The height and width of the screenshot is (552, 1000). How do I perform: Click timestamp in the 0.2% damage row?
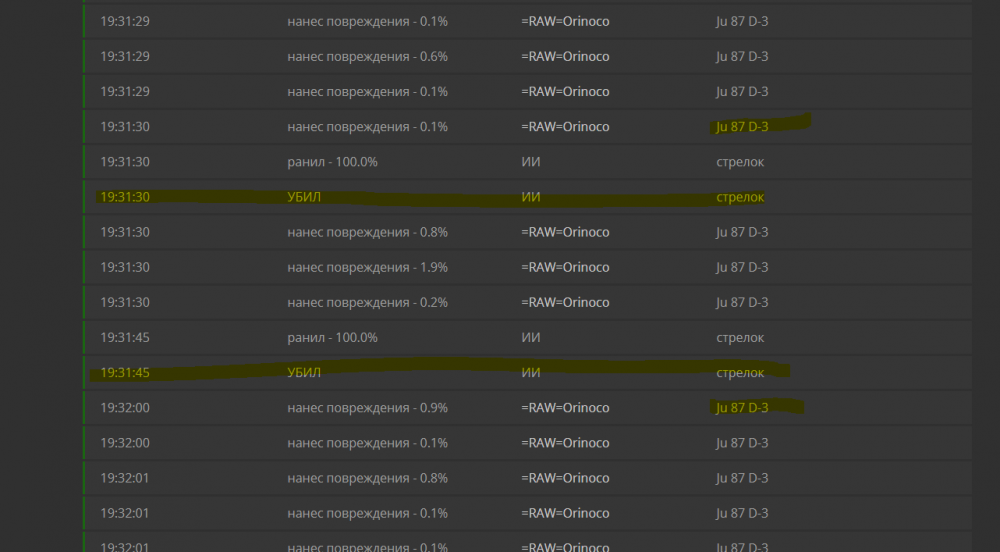tap(125, 302)
